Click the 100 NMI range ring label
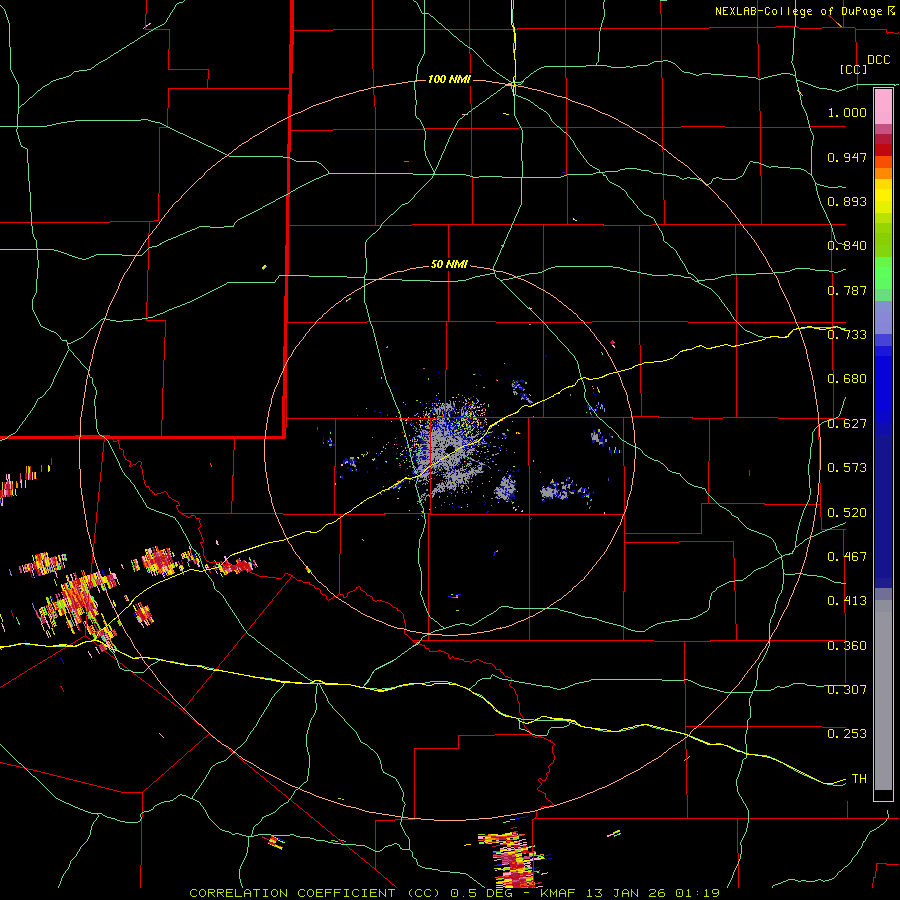 pyautogui.click(x=449, y=79)
